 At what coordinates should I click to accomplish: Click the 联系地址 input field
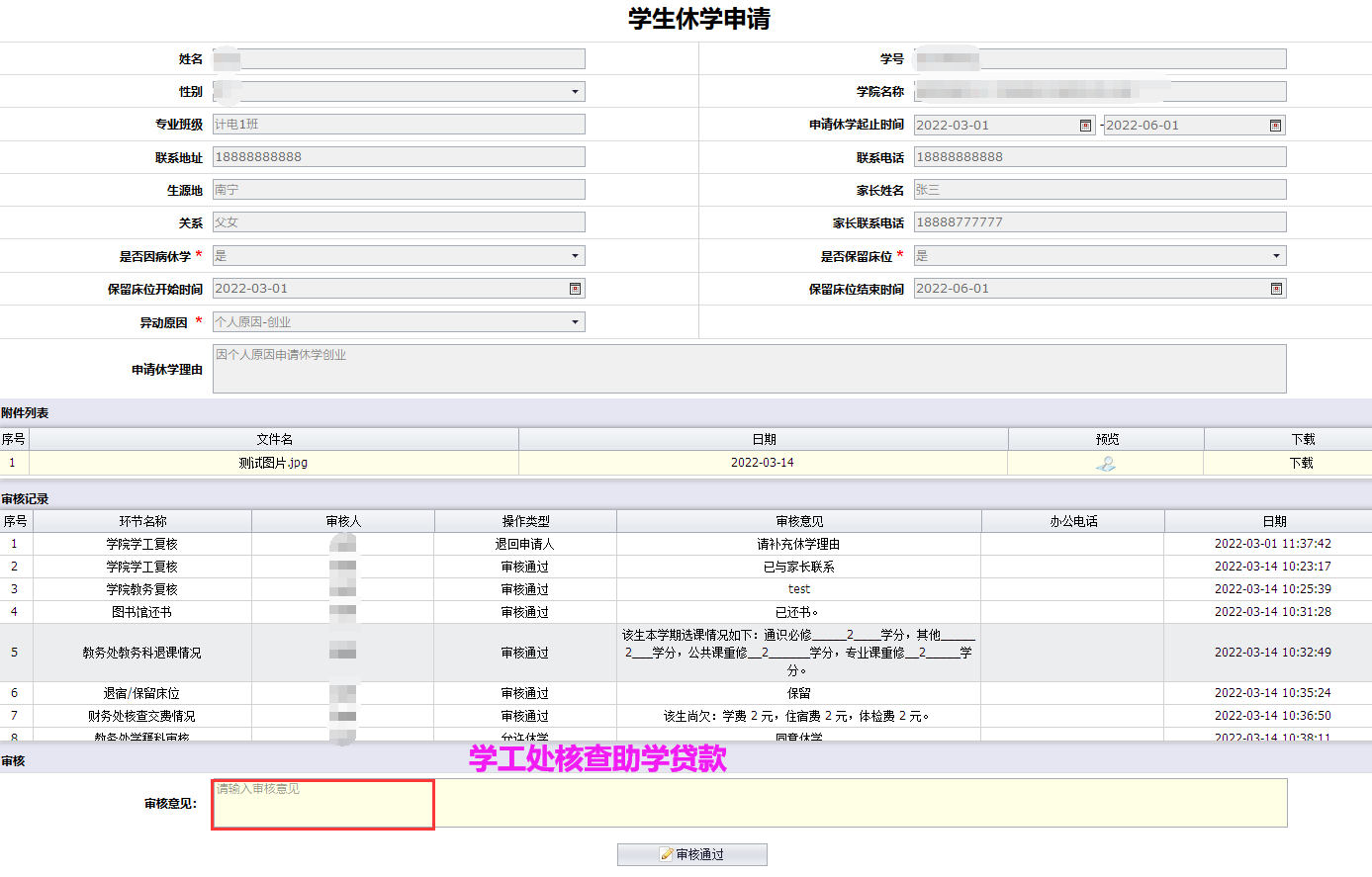pos(399,157)
